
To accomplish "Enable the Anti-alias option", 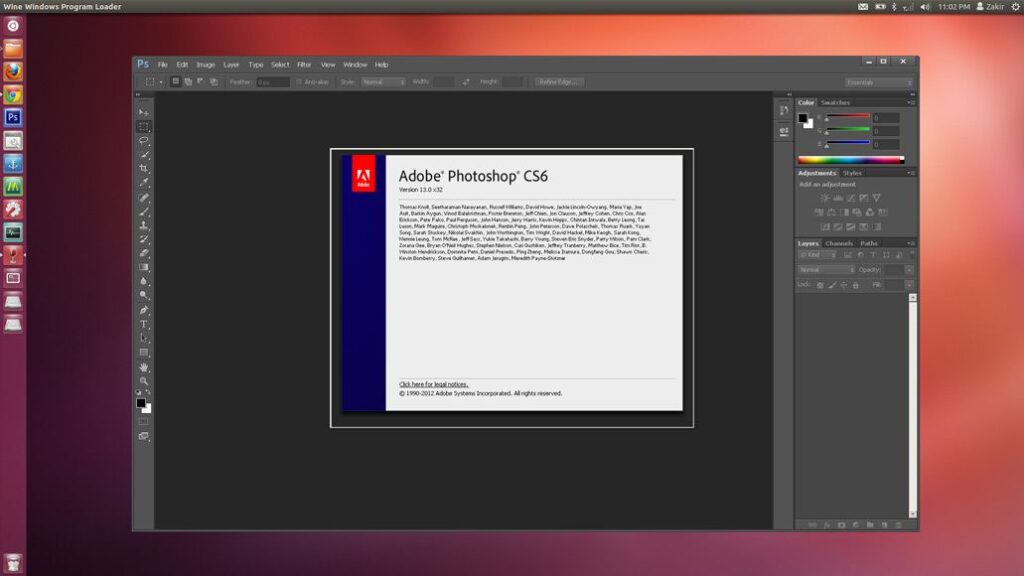I will point(298,82).
